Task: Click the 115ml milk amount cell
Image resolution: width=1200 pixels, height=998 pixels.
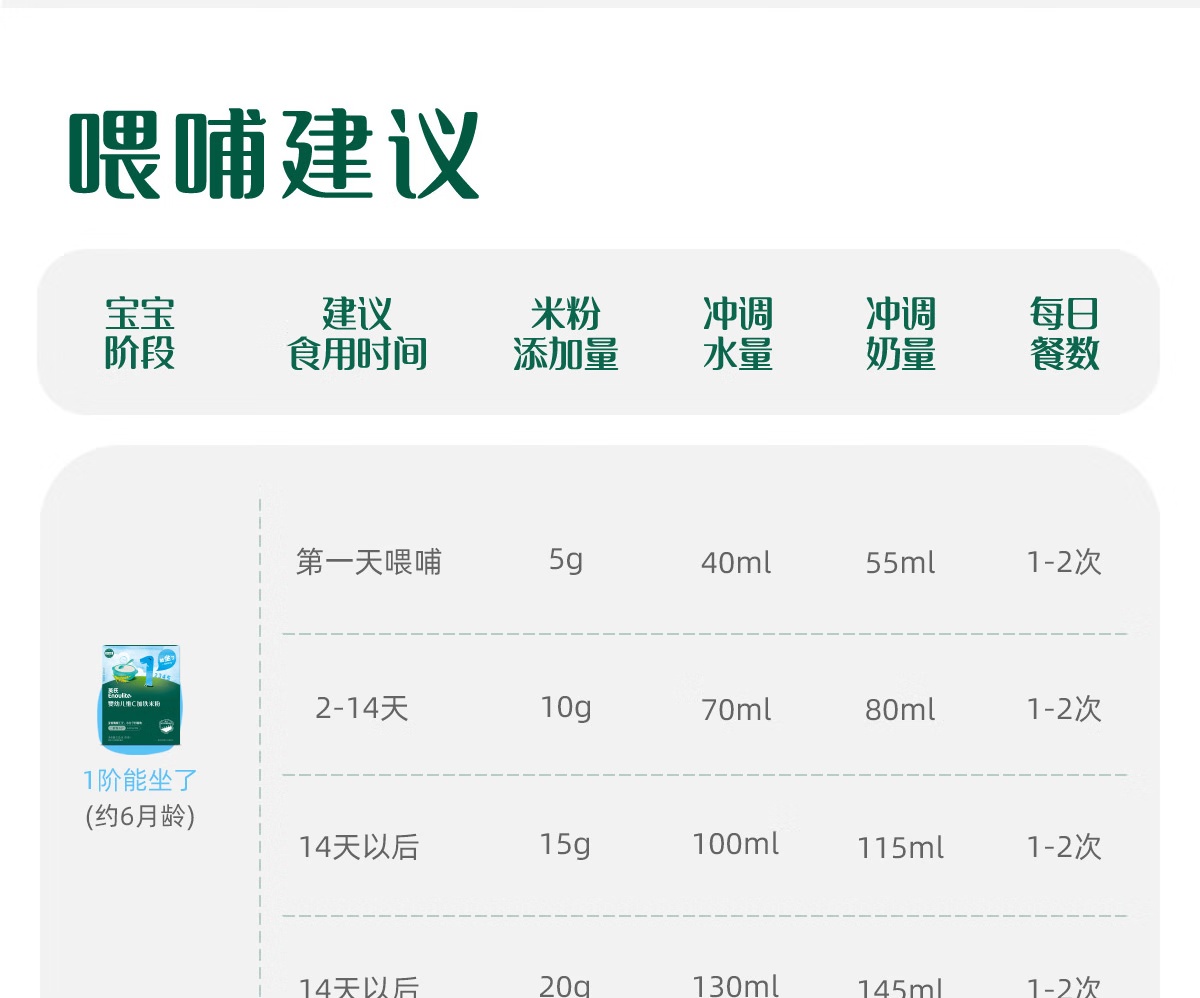Action: (x=901, y=849)
